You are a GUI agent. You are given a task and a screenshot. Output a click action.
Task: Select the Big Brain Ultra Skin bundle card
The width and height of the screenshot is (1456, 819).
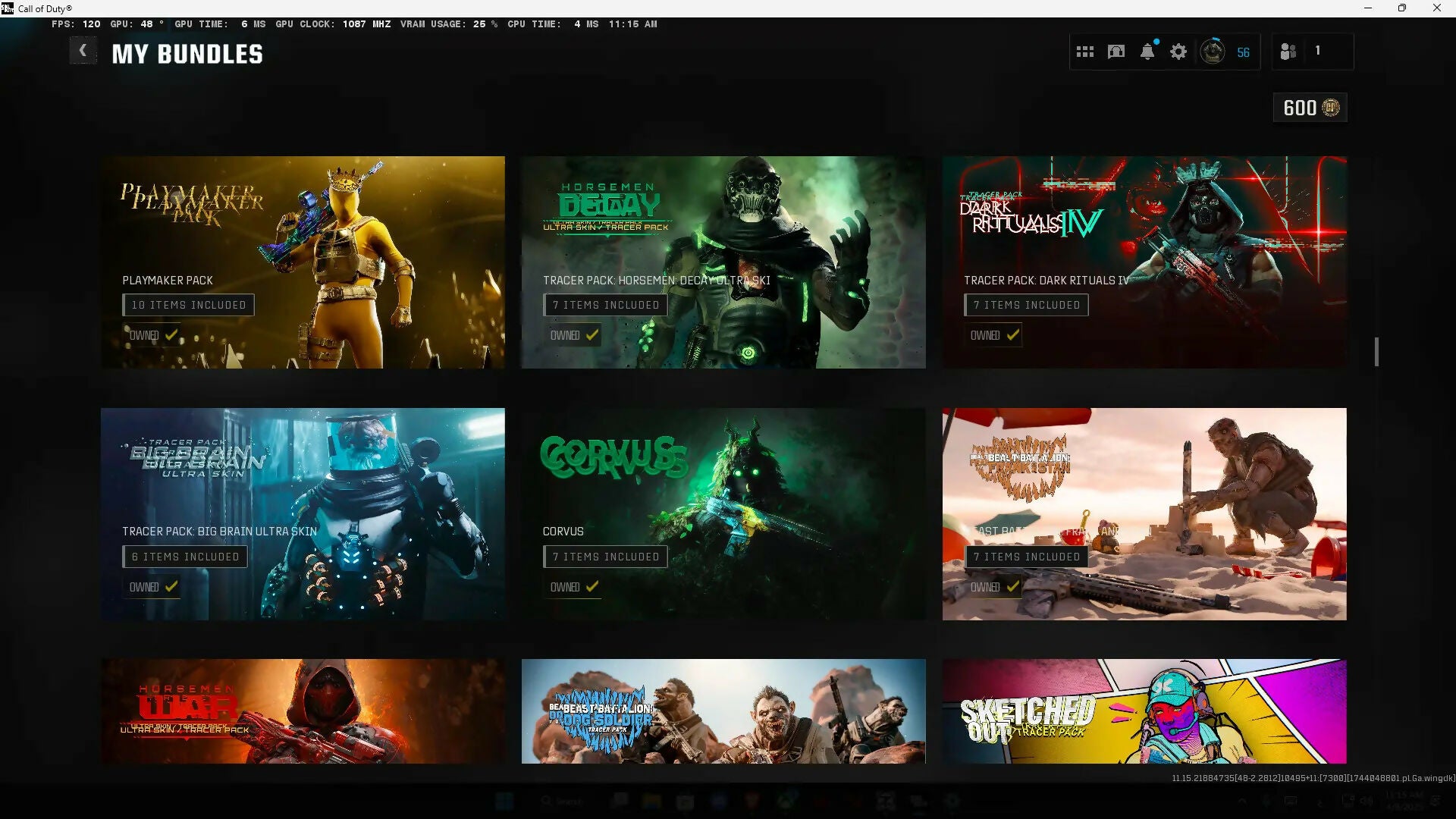[303, 514]
